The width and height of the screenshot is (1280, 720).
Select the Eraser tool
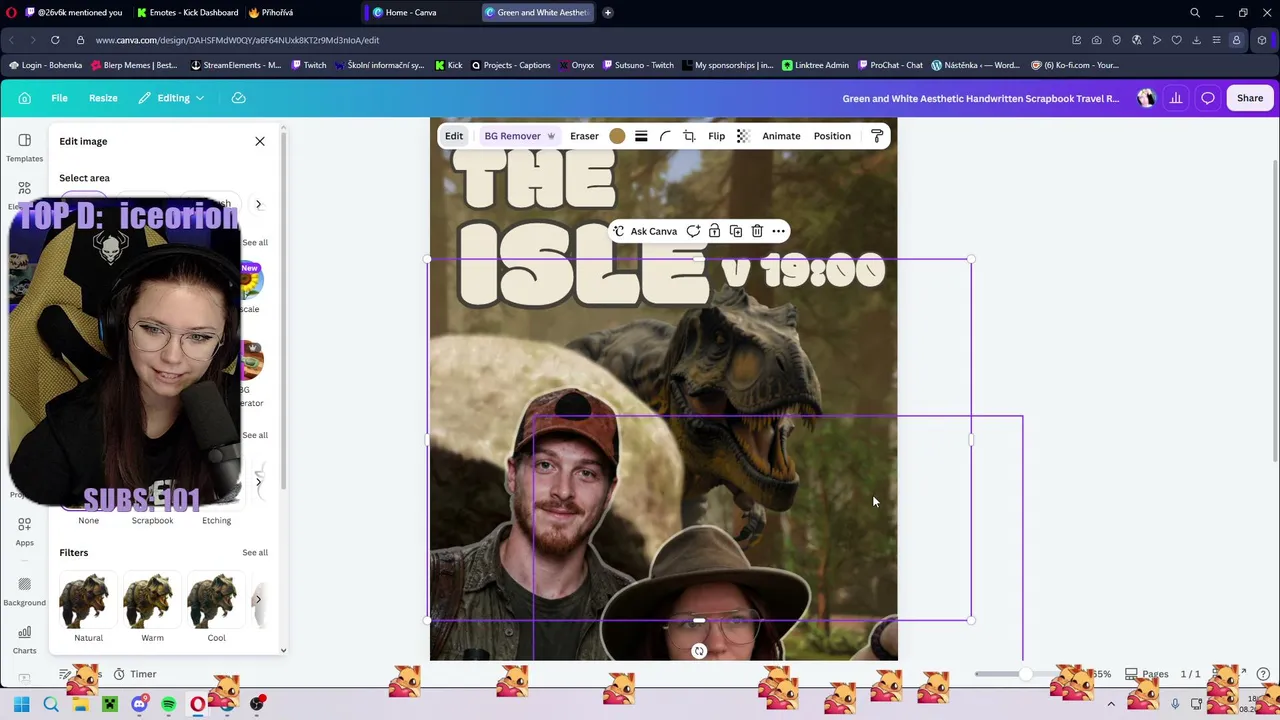point(584,136)
